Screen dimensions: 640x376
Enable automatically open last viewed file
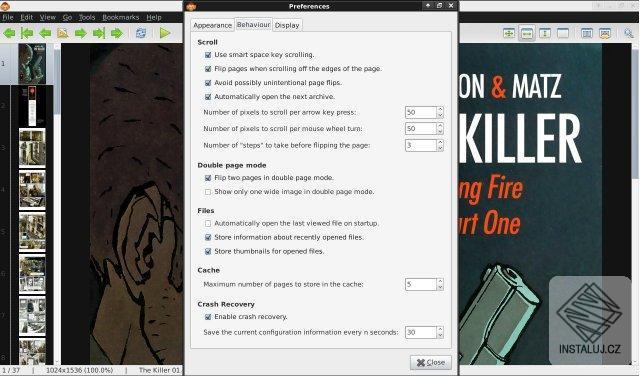point(208,224)
